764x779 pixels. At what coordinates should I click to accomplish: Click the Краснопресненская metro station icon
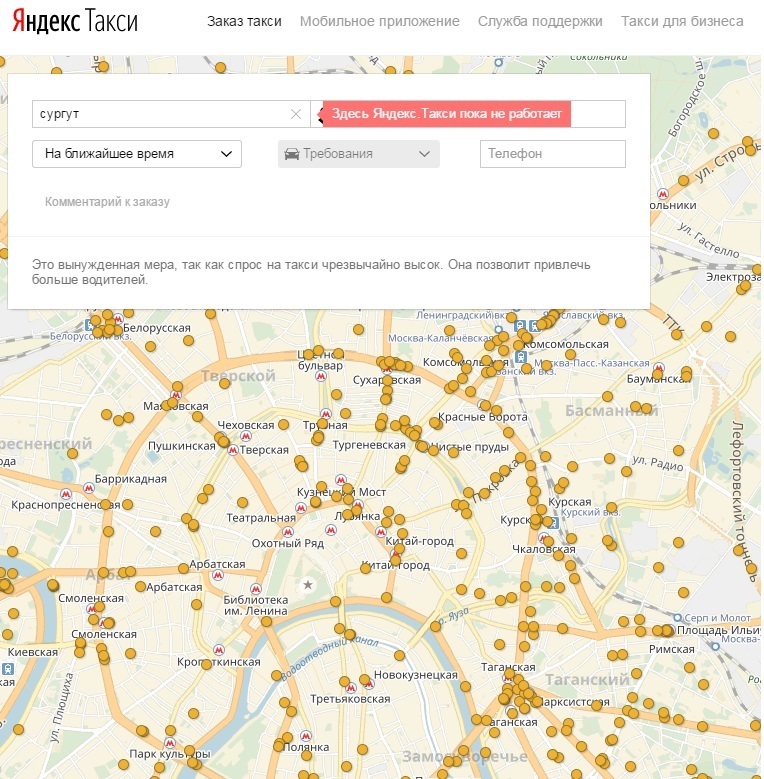point(66,494)
